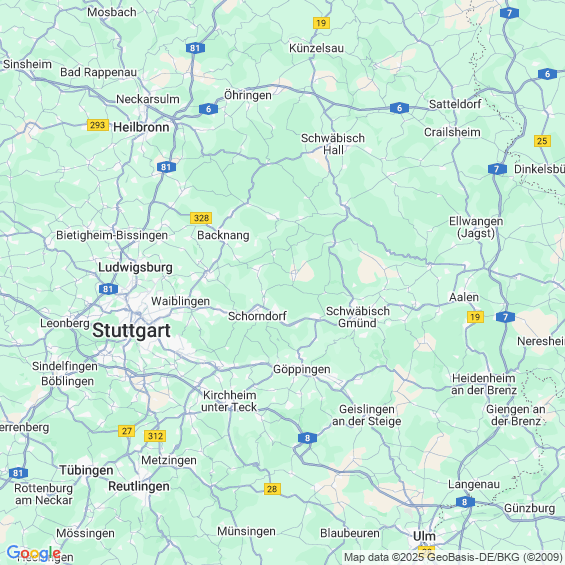The width and height of the screenshot is (565, 565).
Task: Click the yellow 27 road shield
Action: click(126, 431)
